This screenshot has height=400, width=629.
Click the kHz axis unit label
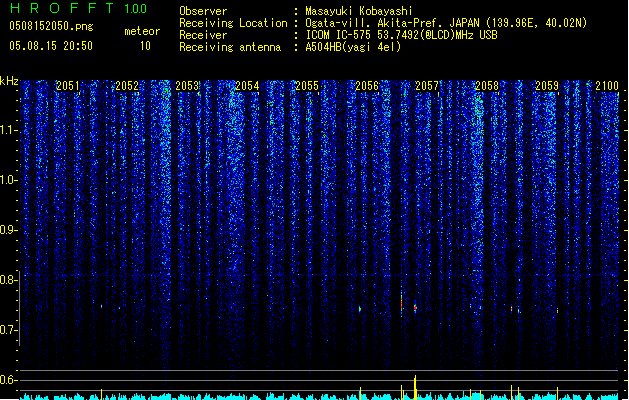click(x=9, y=81)
